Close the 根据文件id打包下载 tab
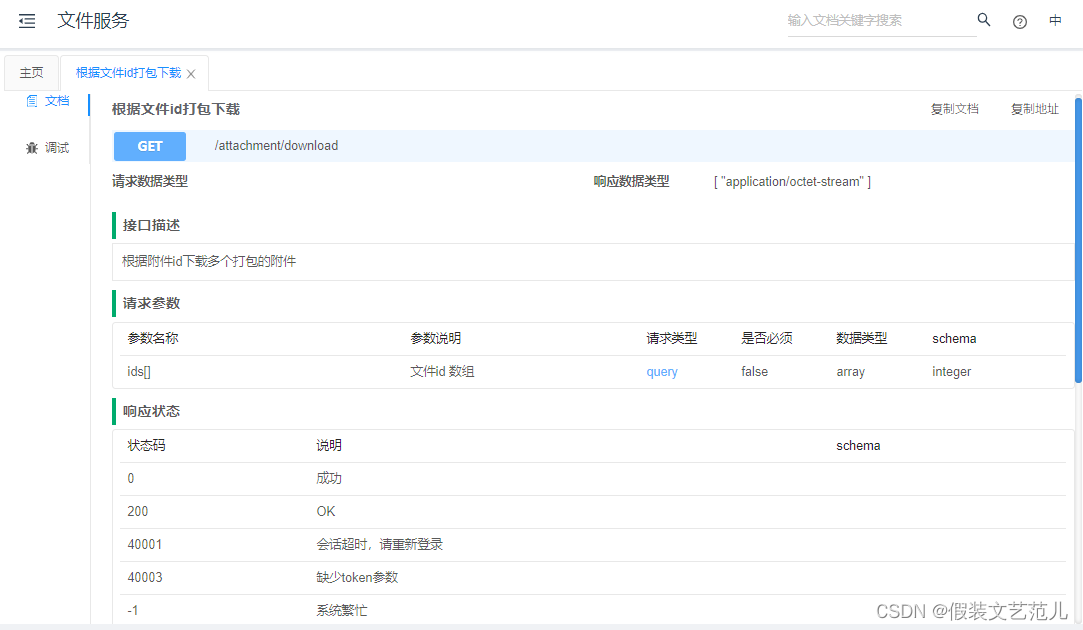 click(x=191, y=74)
